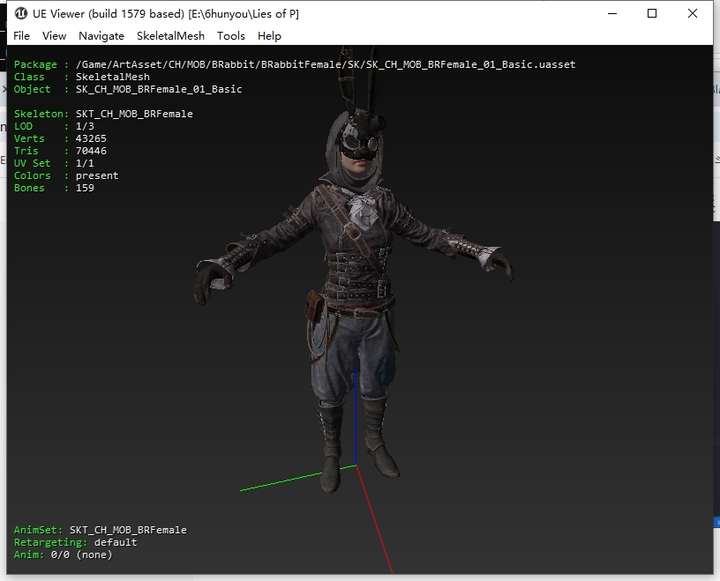Open the Tools menu
This screenshot has height=581, width=720.
click(231, 36)
